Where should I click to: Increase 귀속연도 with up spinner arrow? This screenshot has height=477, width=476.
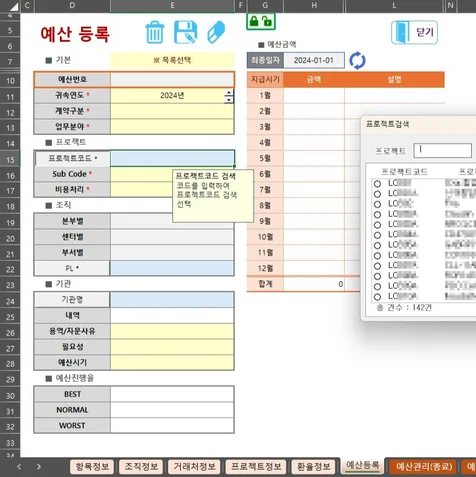(229, 93)
